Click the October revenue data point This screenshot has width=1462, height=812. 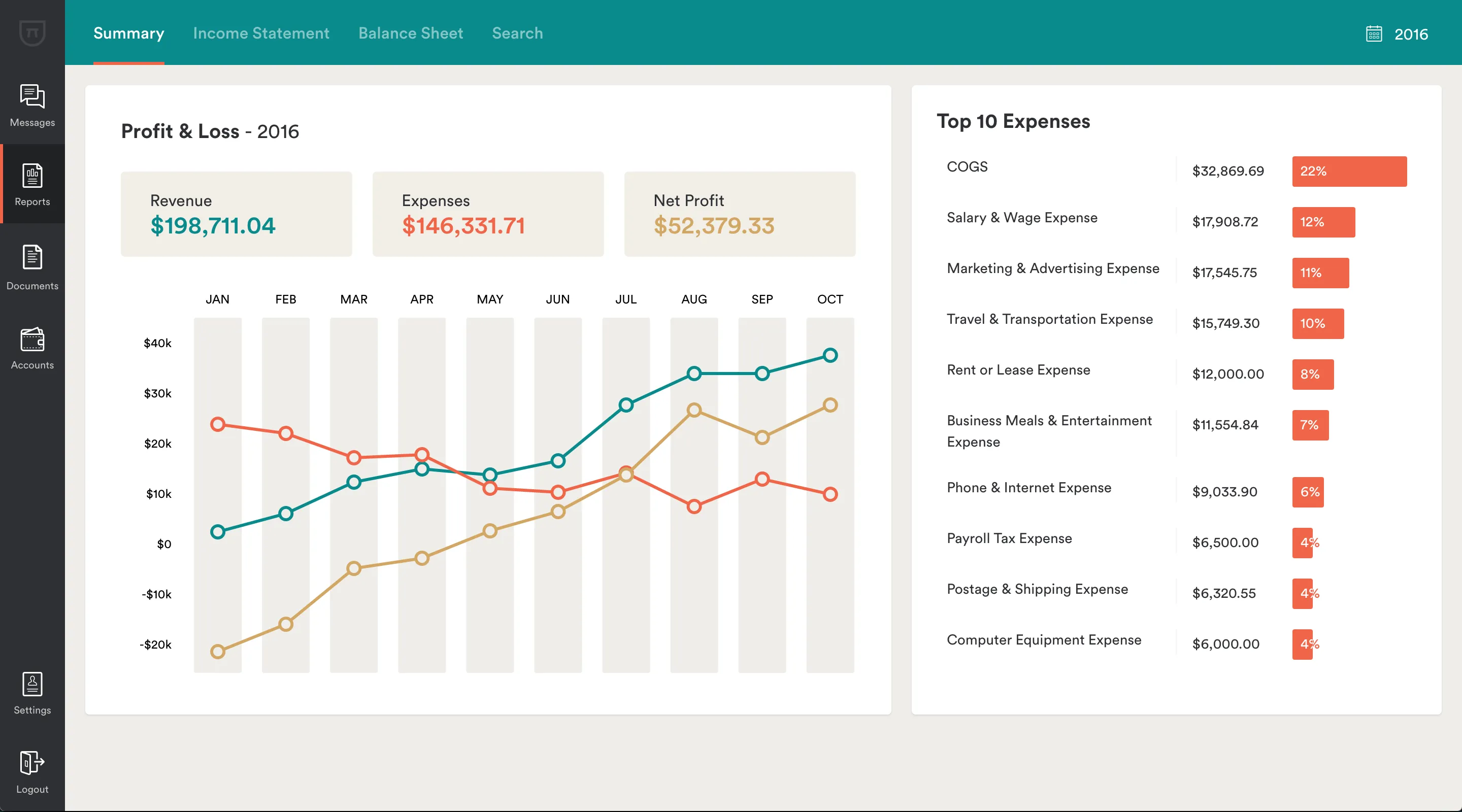point(830,356)
